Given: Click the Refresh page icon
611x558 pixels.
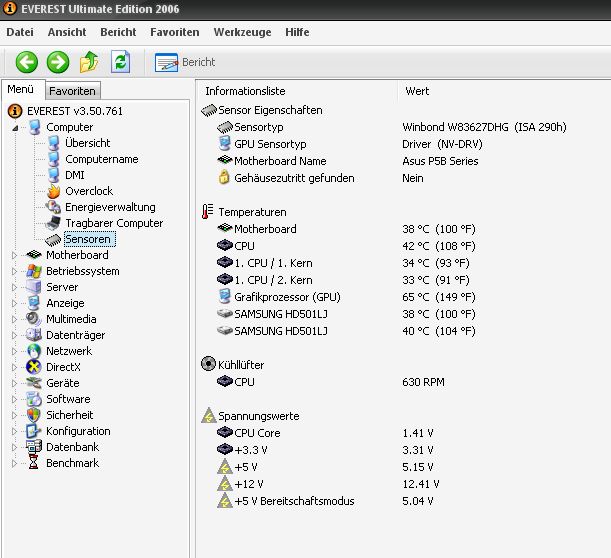Looking at the screenshot, I should (x=120, y=62).
